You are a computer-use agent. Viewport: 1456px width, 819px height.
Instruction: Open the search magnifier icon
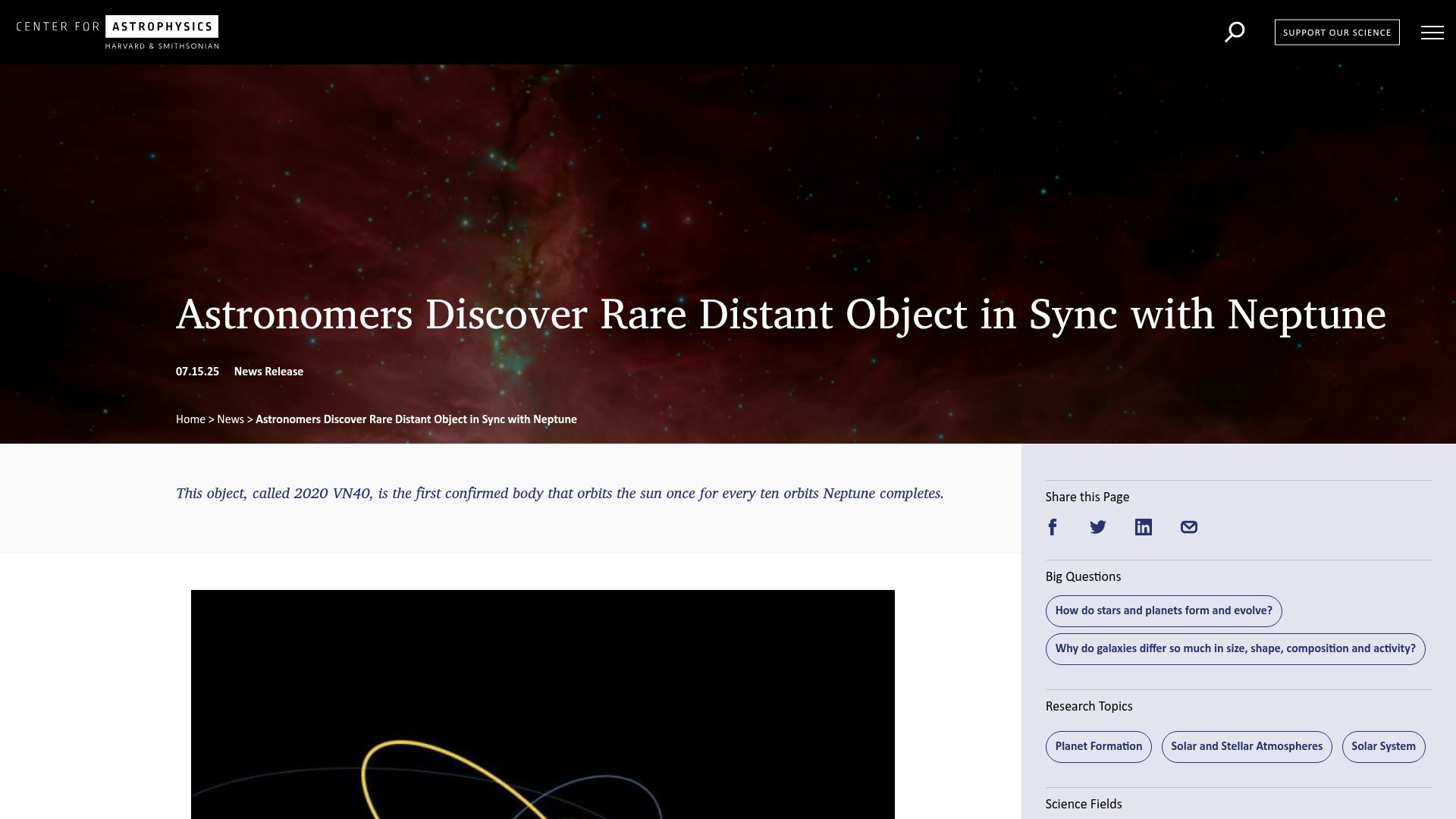click(x=1235, y=32)
